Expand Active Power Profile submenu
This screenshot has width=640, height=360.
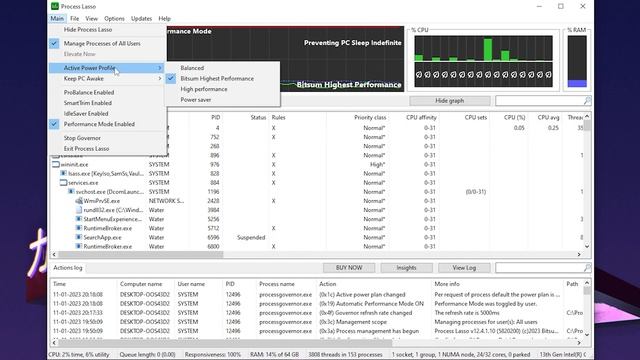click(107, 68)
